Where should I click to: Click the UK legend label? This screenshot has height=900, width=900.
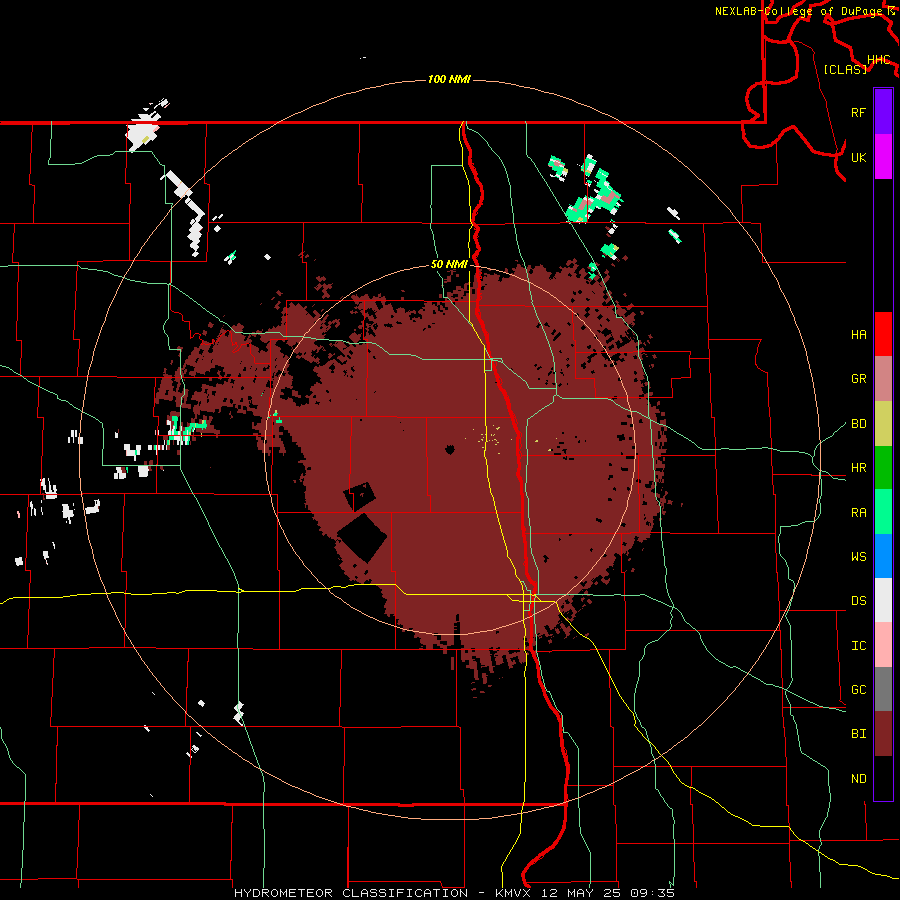858,157
